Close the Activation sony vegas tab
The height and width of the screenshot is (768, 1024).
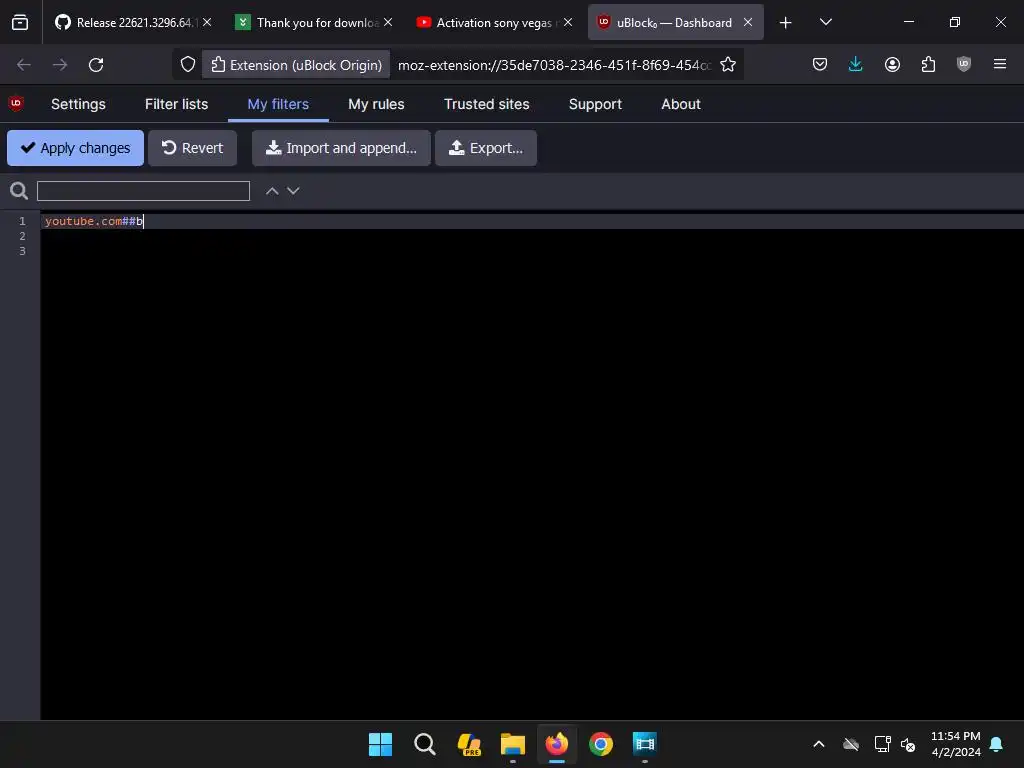coord(568,22)
